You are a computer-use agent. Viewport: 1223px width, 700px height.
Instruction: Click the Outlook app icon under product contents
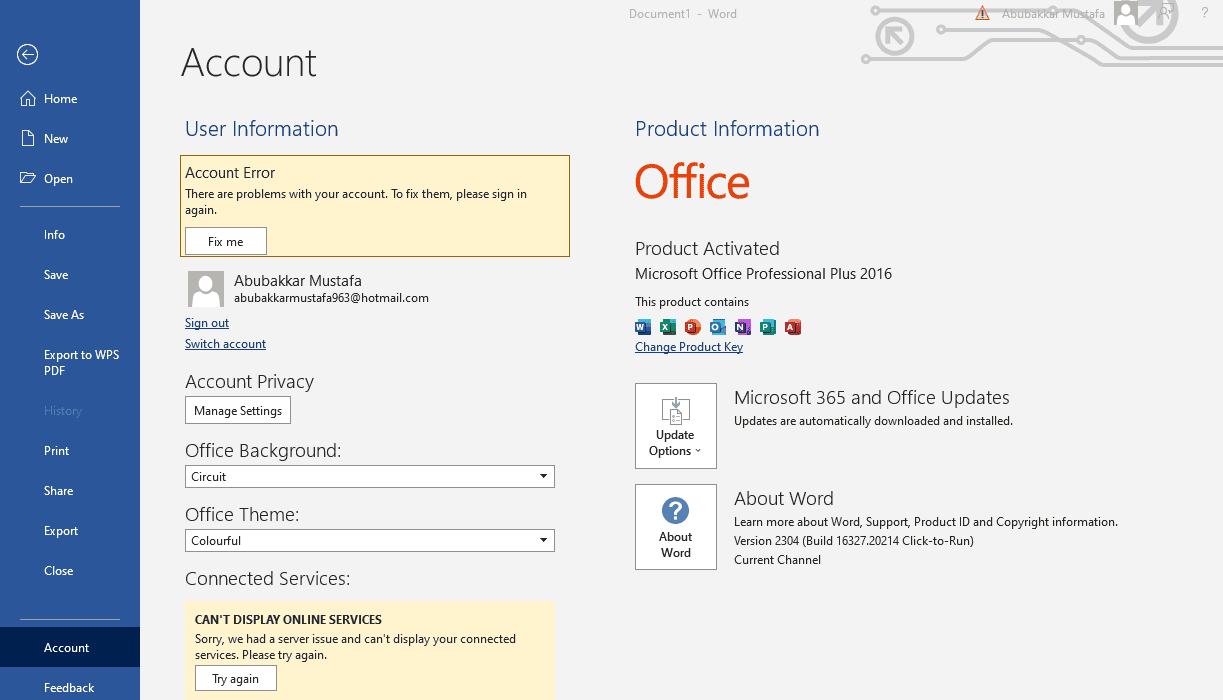(718, 327)
